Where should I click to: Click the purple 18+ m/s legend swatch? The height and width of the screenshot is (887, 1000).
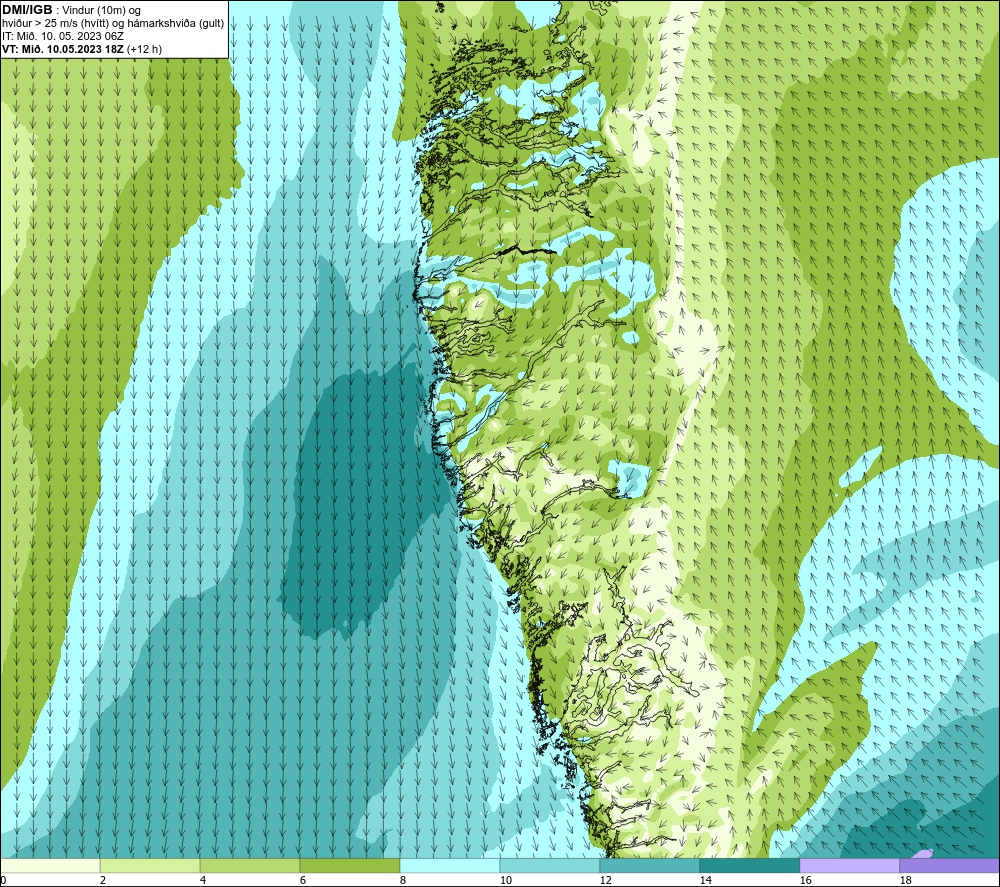tap(949, 866)
